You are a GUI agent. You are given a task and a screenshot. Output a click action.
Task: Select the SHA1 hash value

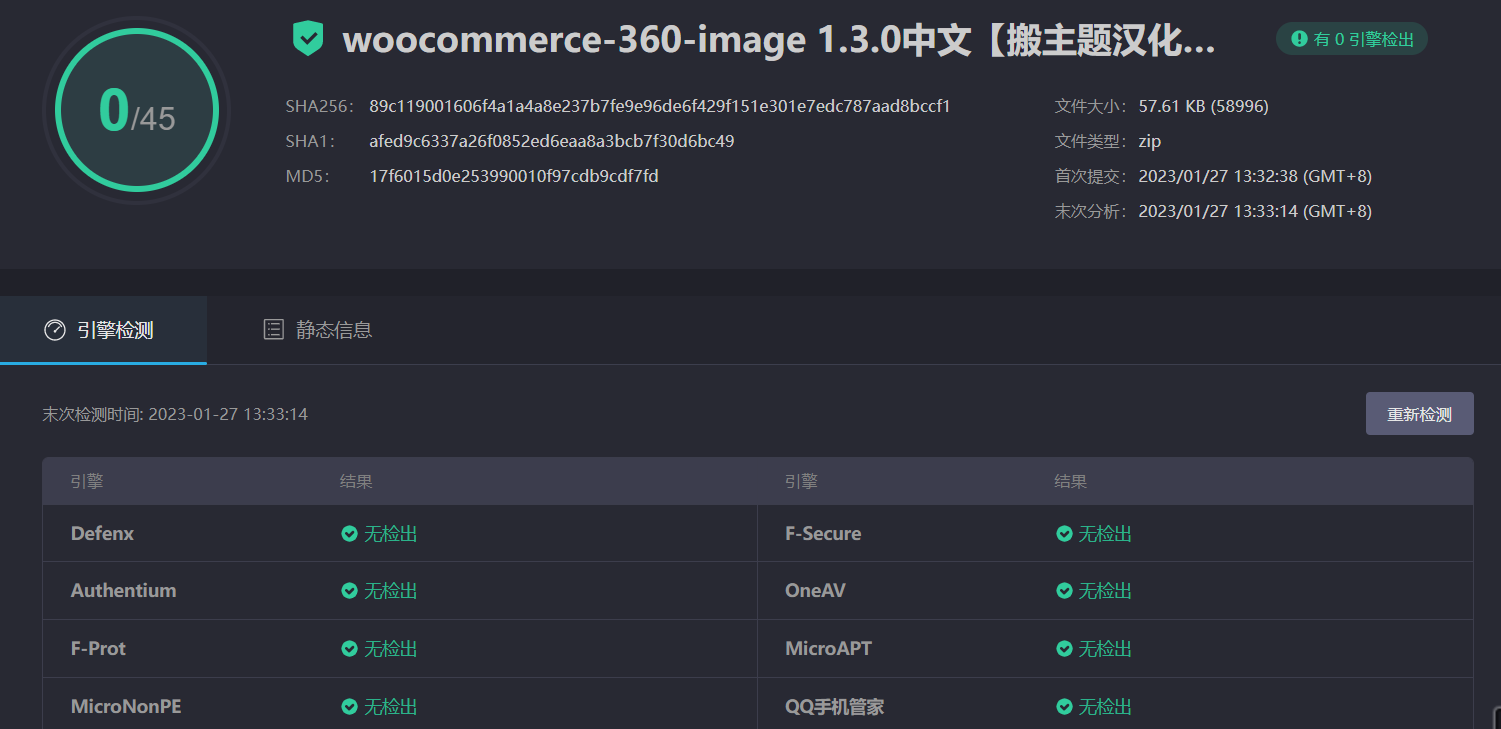[x=552, y=141]
